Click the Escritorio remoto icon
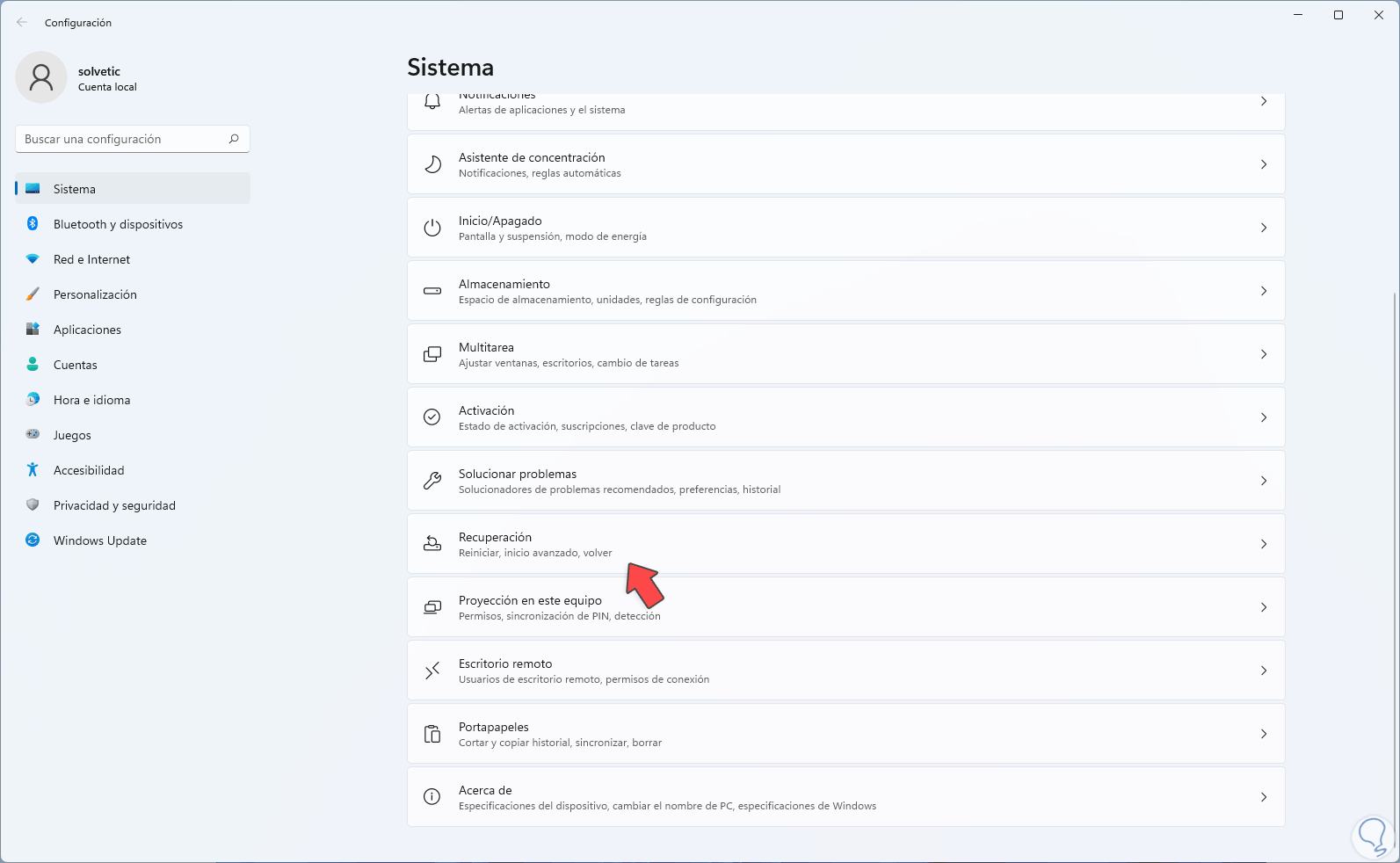 pyautogui.click(x=432, y=671)
